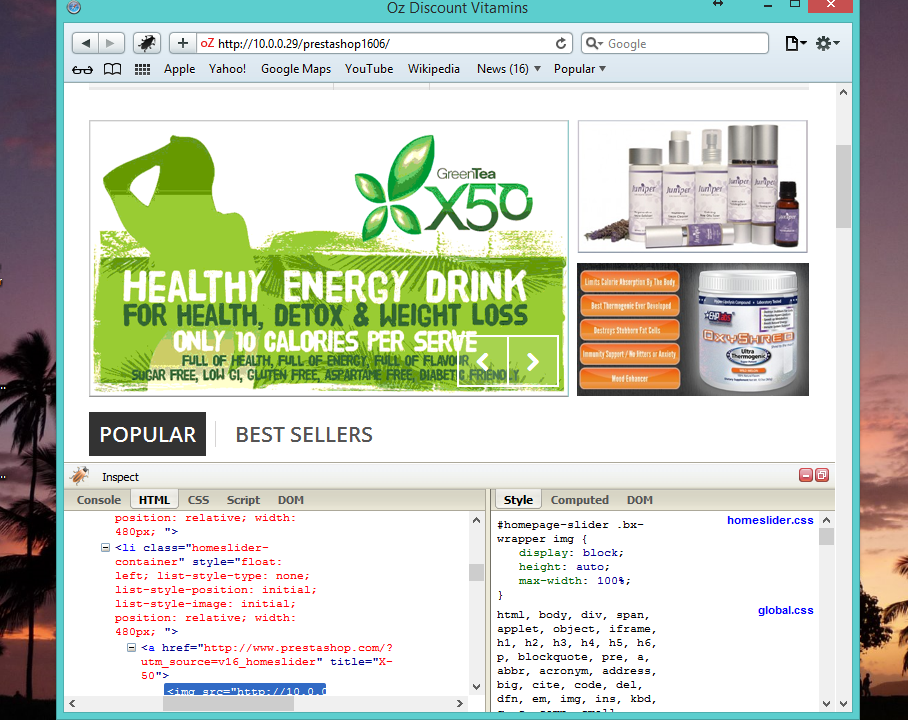The image size is (908, 720).
Task: Click the 'max-width: 100%;' CSS property
Action: click(574, 580)
